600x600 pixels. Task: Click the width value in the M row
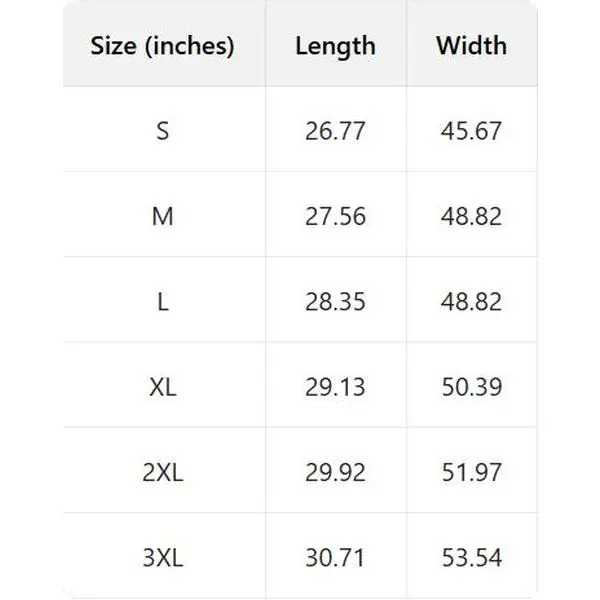[471, 216]
